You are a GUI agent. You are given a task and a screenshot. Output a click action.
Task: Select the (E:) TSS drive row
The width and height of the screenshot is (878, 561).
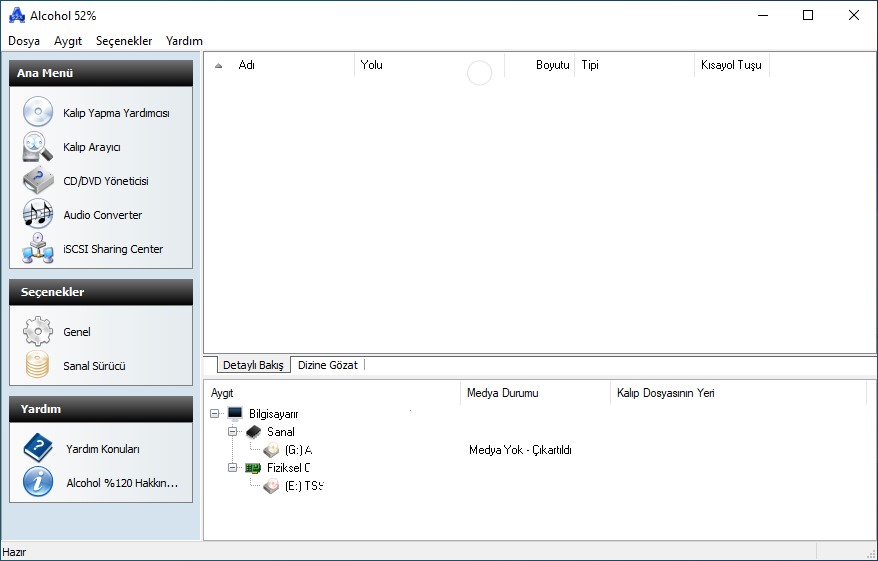tap(304, 485)
